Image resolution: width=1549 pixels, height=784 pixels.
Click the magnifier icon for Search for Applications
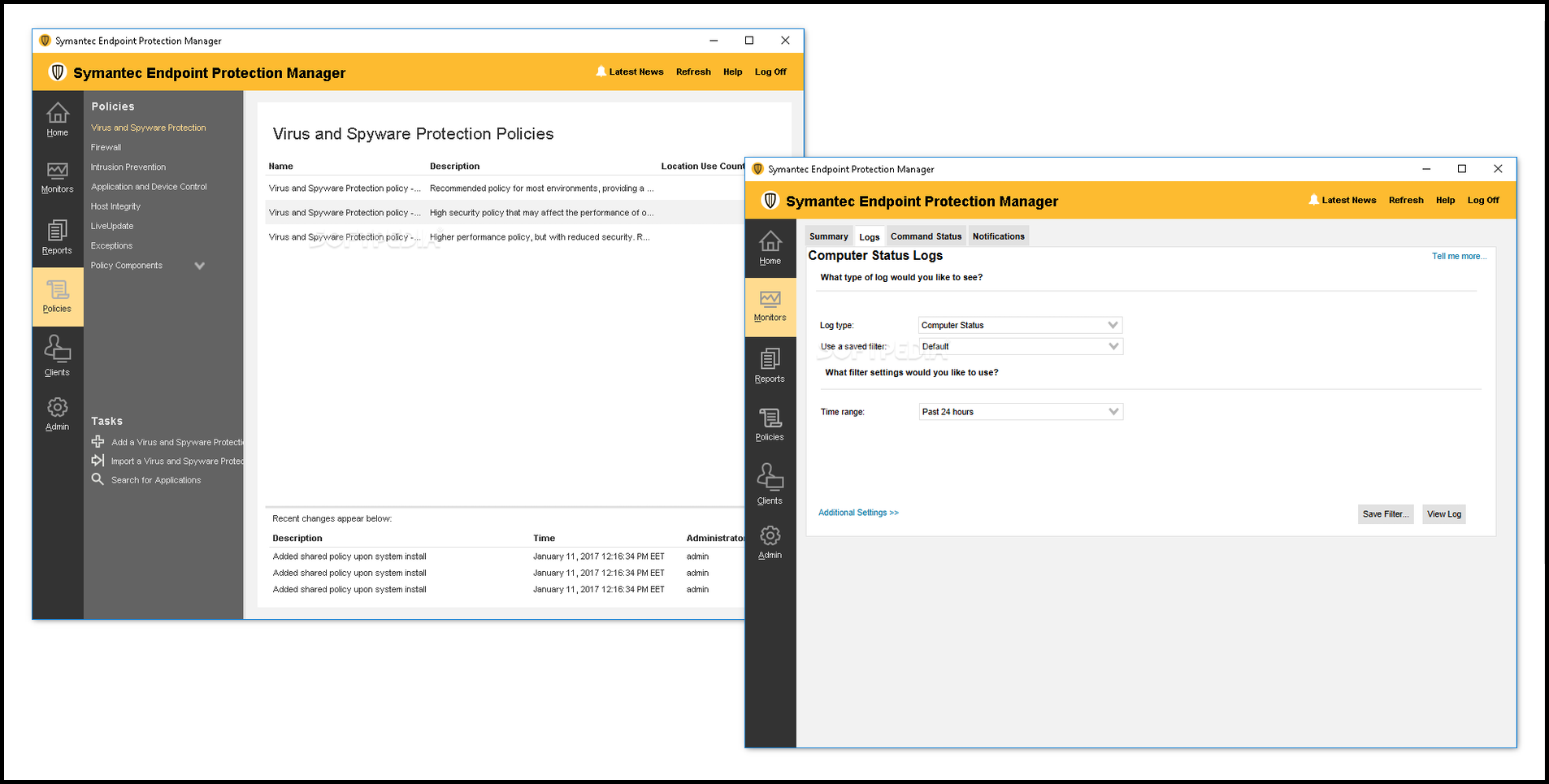pyautogui.click(x=98, y=479)
